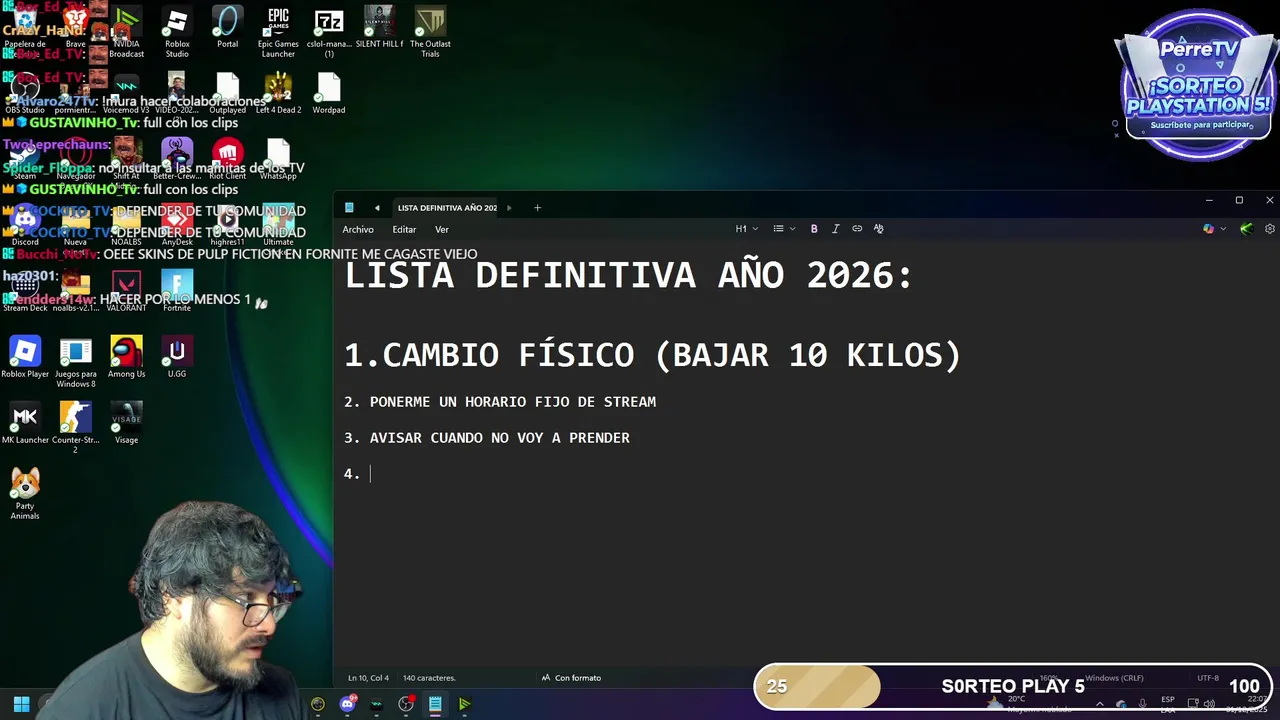Toggle italic formatting in Notepad
The width and height of the screenshot is (1280, 720).
tap(836, 229)
